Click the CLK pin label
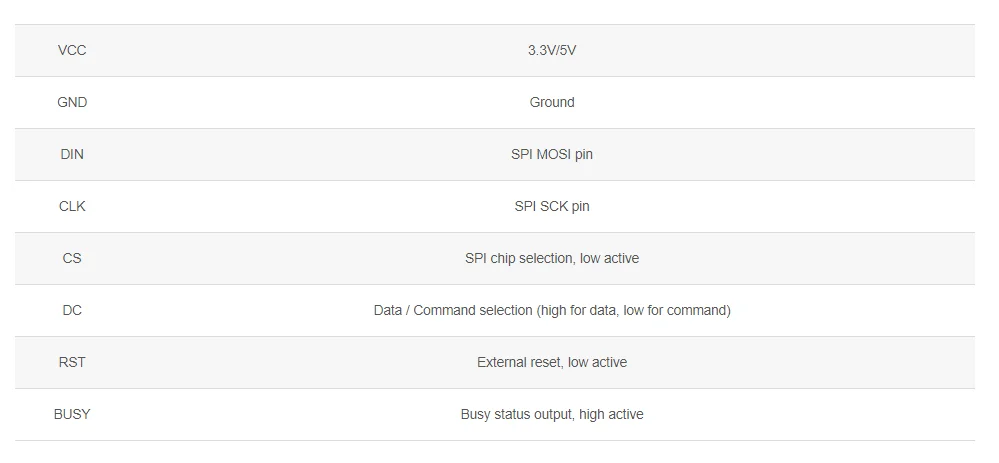This screenshot has height=463, width=999. click(x=72, y=206)
